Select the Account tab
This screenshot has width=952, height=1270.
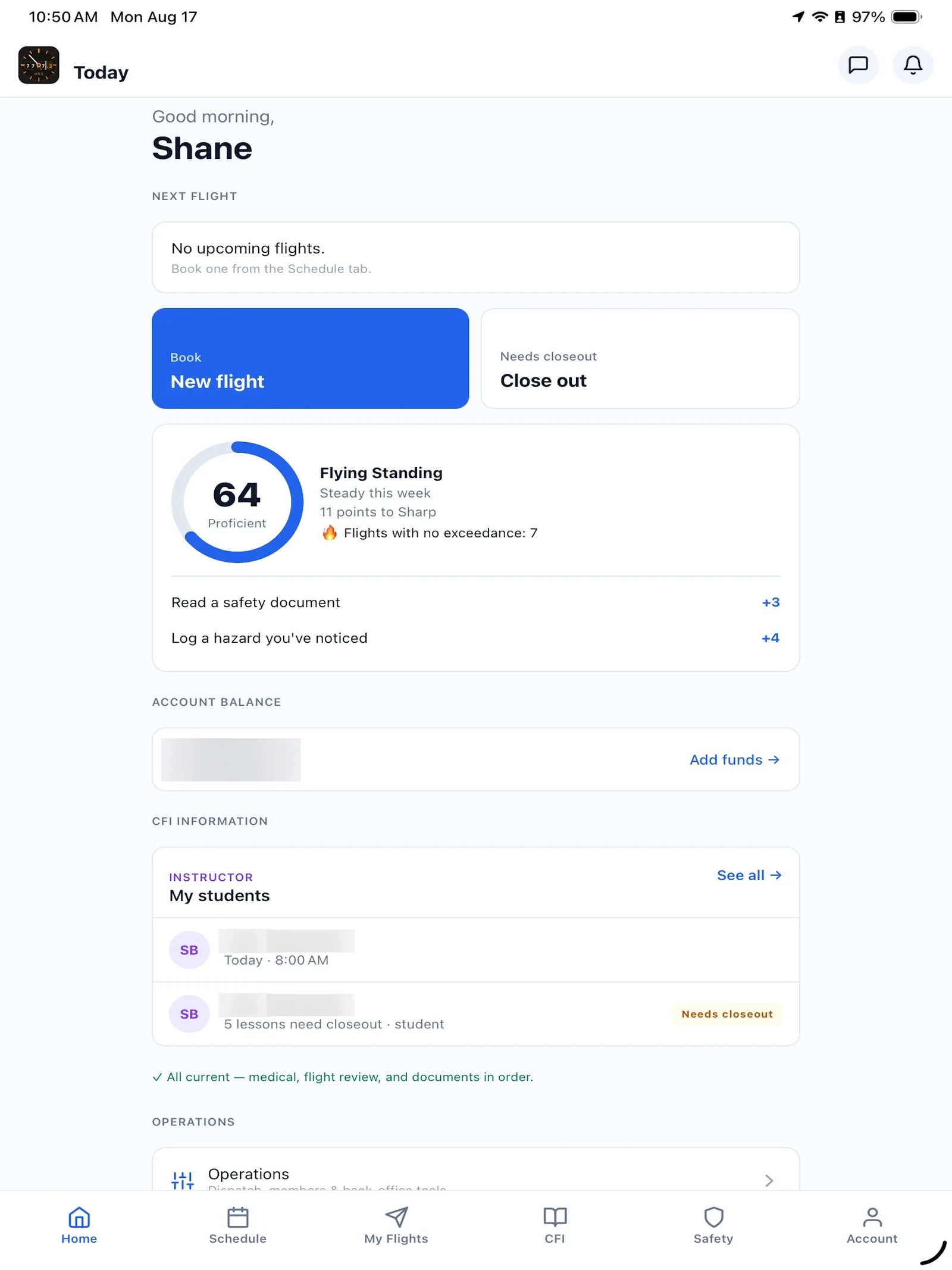872,1226
